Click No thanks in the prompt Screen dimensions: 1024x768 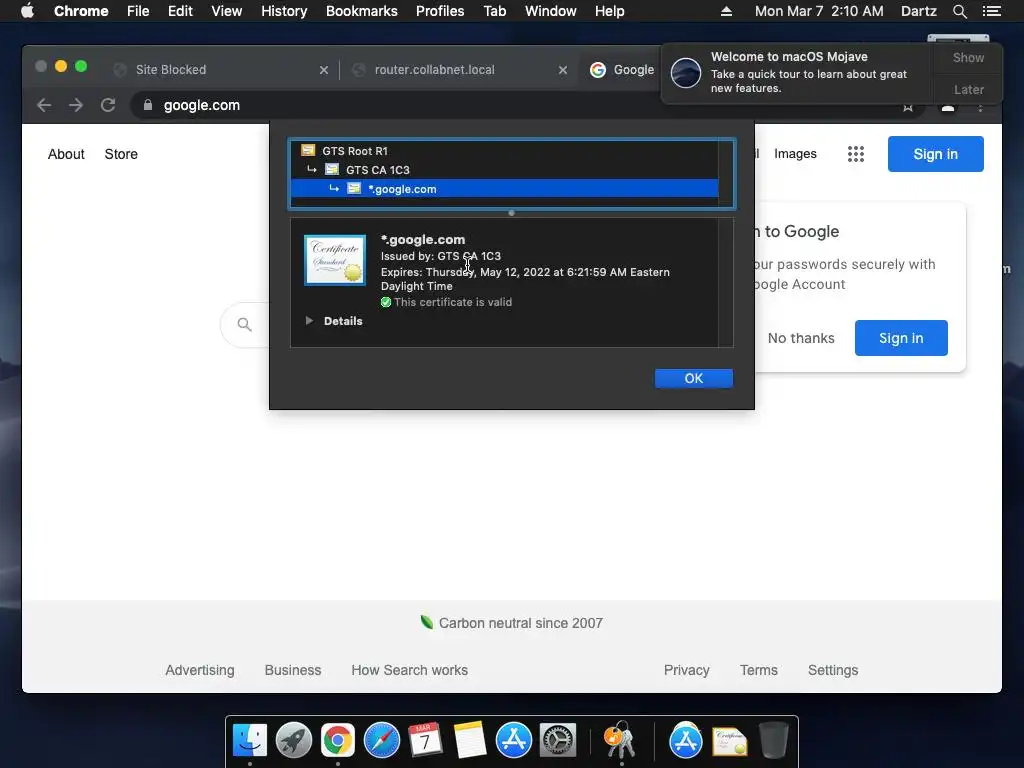(801, 338)
